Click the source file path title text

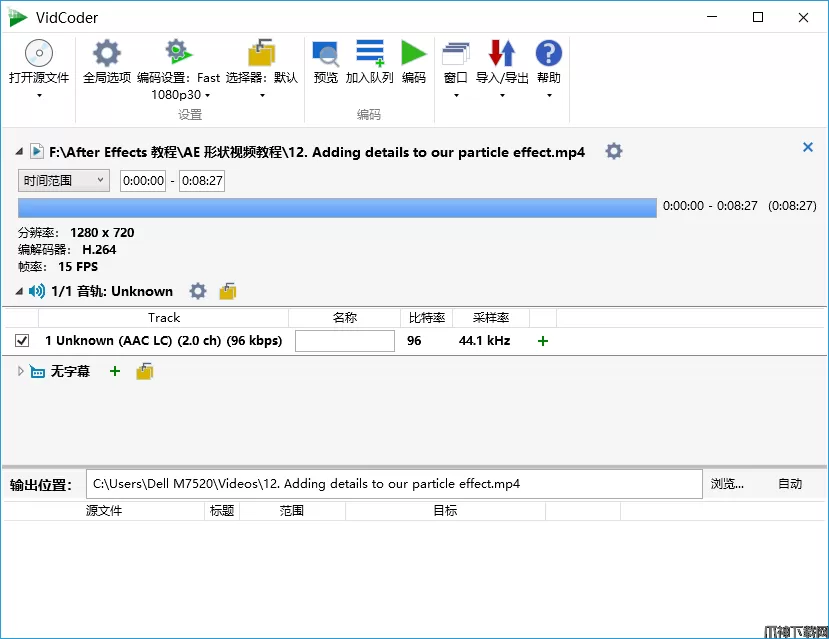coord(317,152)
